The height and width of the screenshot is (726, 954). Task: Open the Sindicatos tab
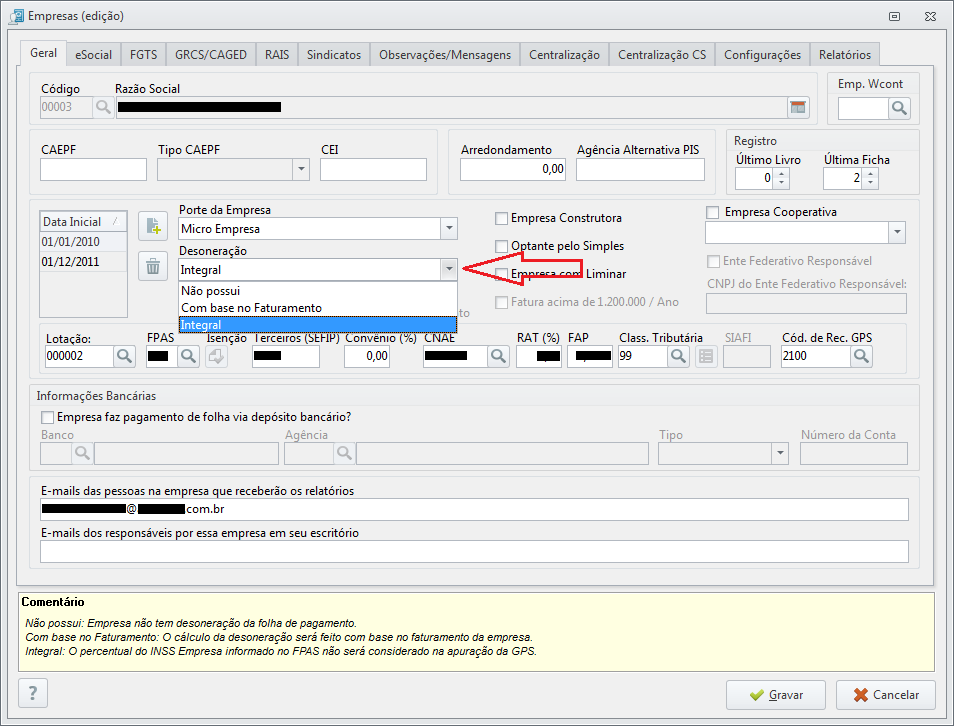click(334, 55)
